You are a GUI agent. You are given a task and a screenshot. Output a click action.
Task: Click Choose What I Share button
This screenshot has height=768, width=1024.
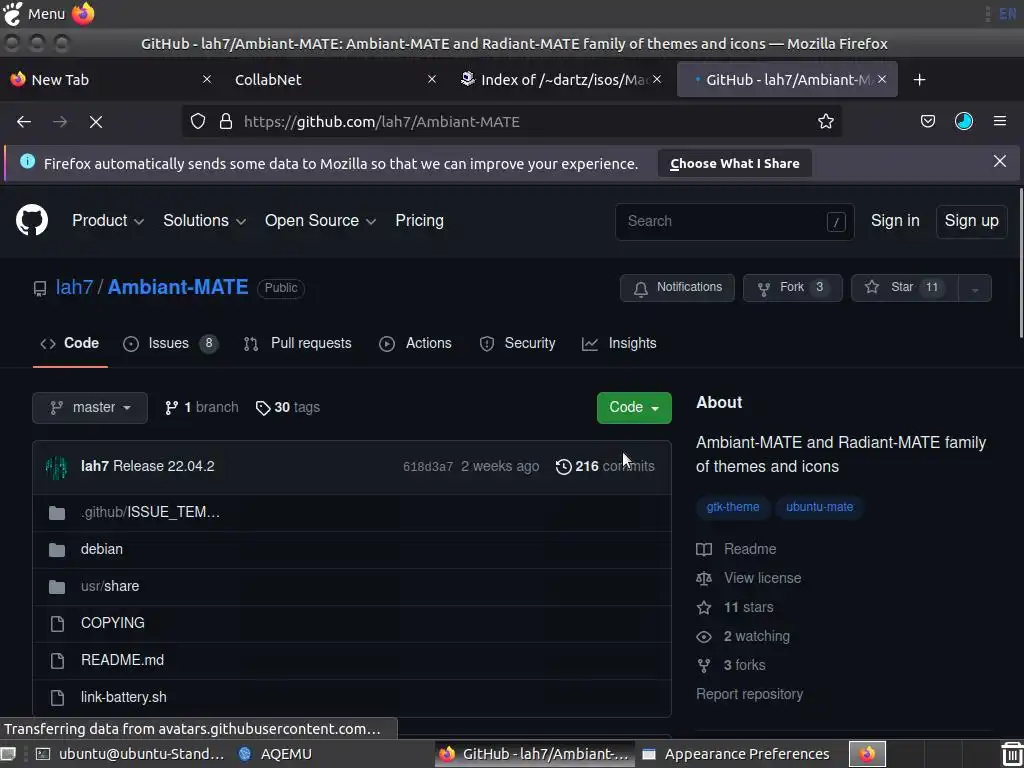(x=735, y=163)
